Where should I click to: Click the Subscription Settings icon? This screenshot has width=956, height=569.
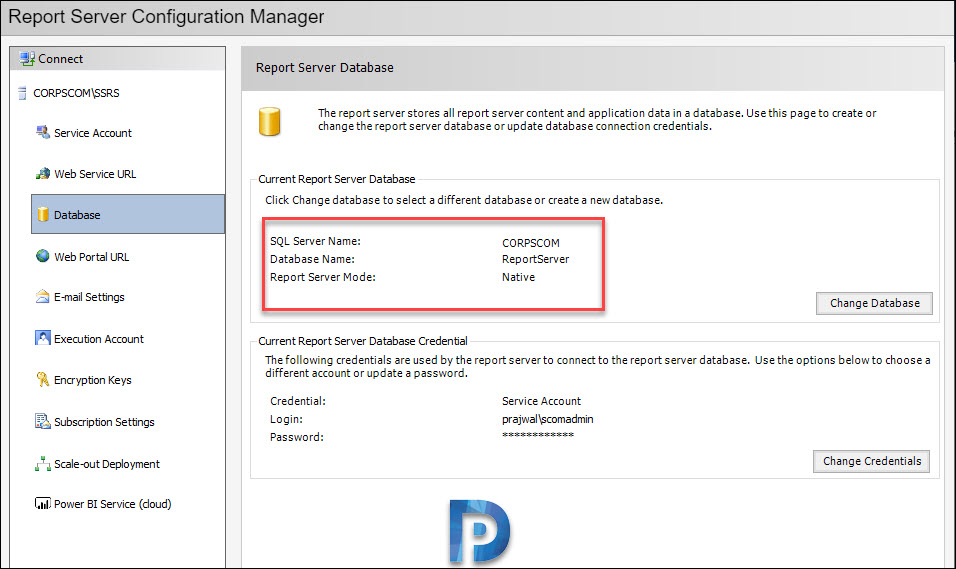[x=43, y=421]
